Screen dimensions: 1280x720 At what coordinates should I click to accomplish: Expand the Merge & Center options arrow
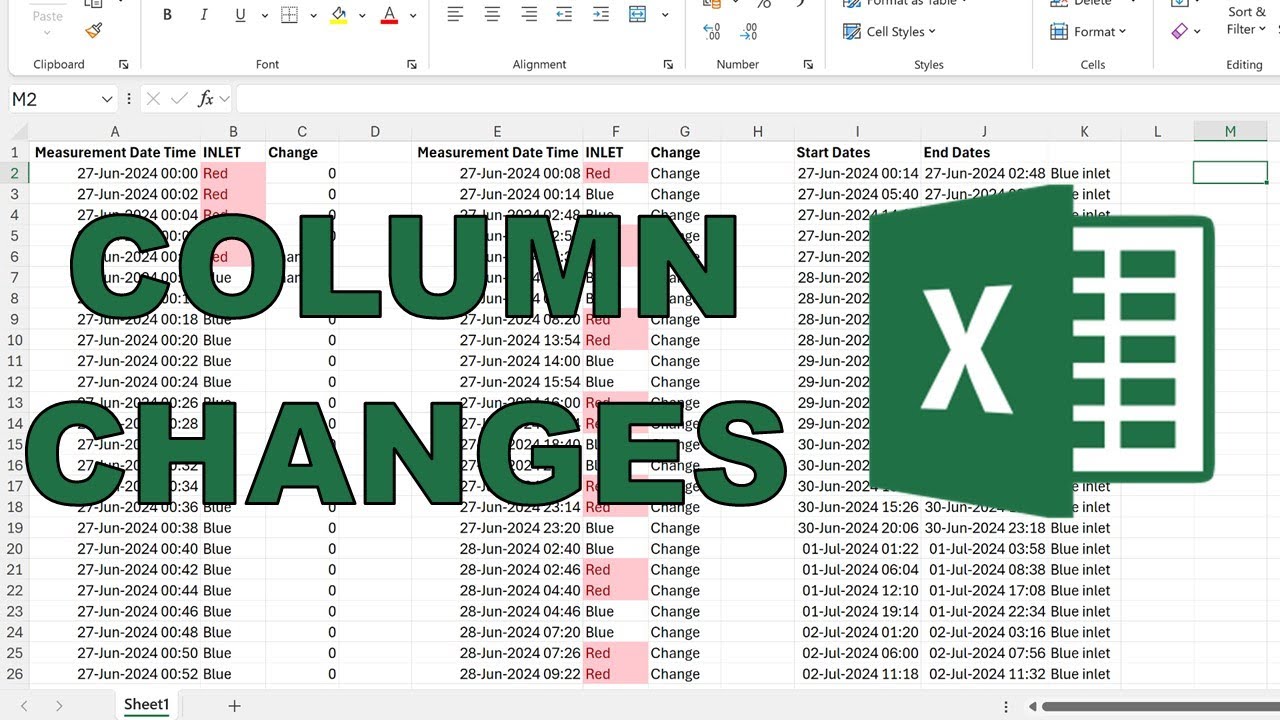pyautogui.click(x=664, y=15)
